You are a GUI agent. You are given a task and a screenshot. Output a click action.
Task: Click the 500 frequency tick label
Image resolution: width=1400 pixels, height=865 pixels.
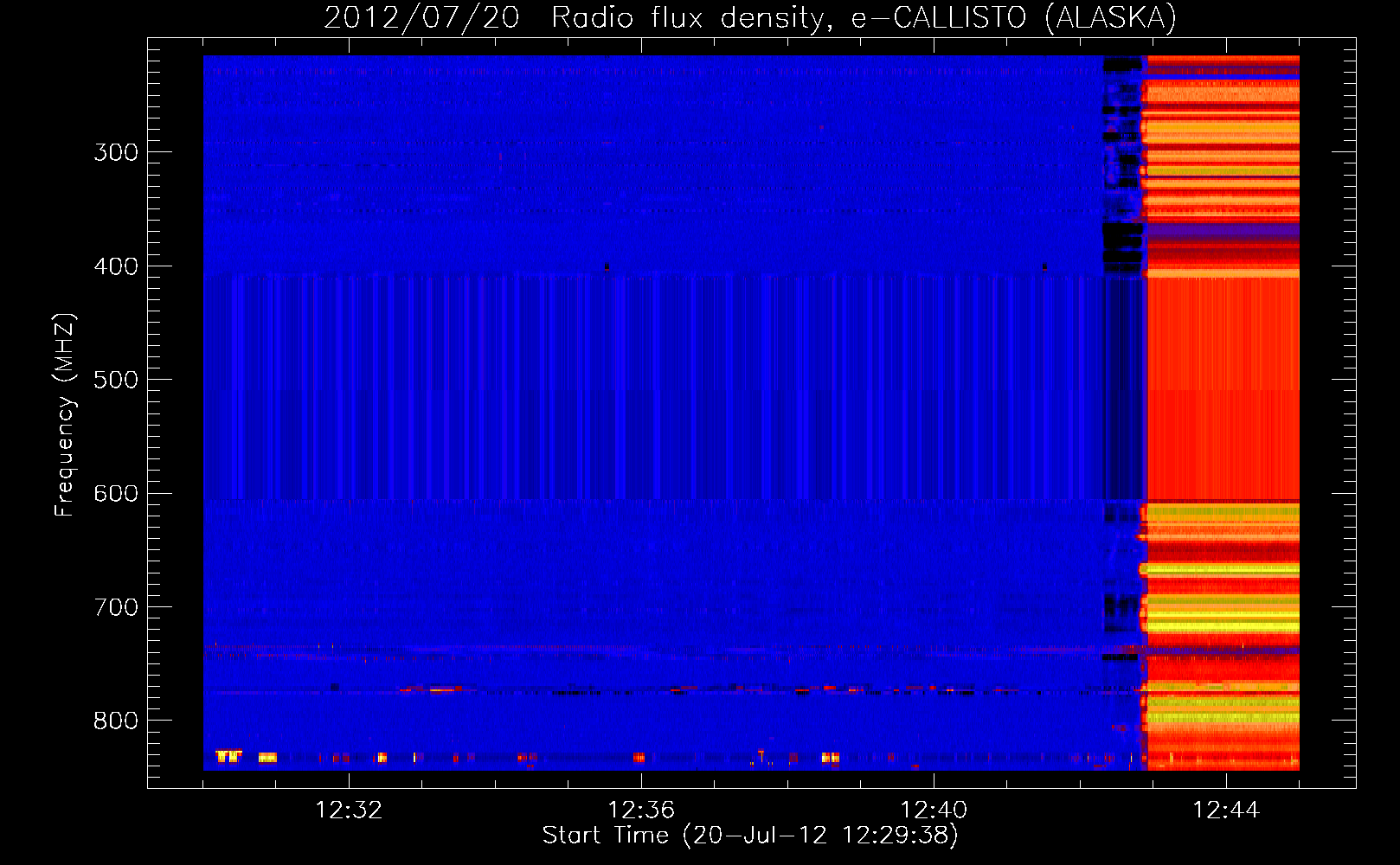(116, 380)
